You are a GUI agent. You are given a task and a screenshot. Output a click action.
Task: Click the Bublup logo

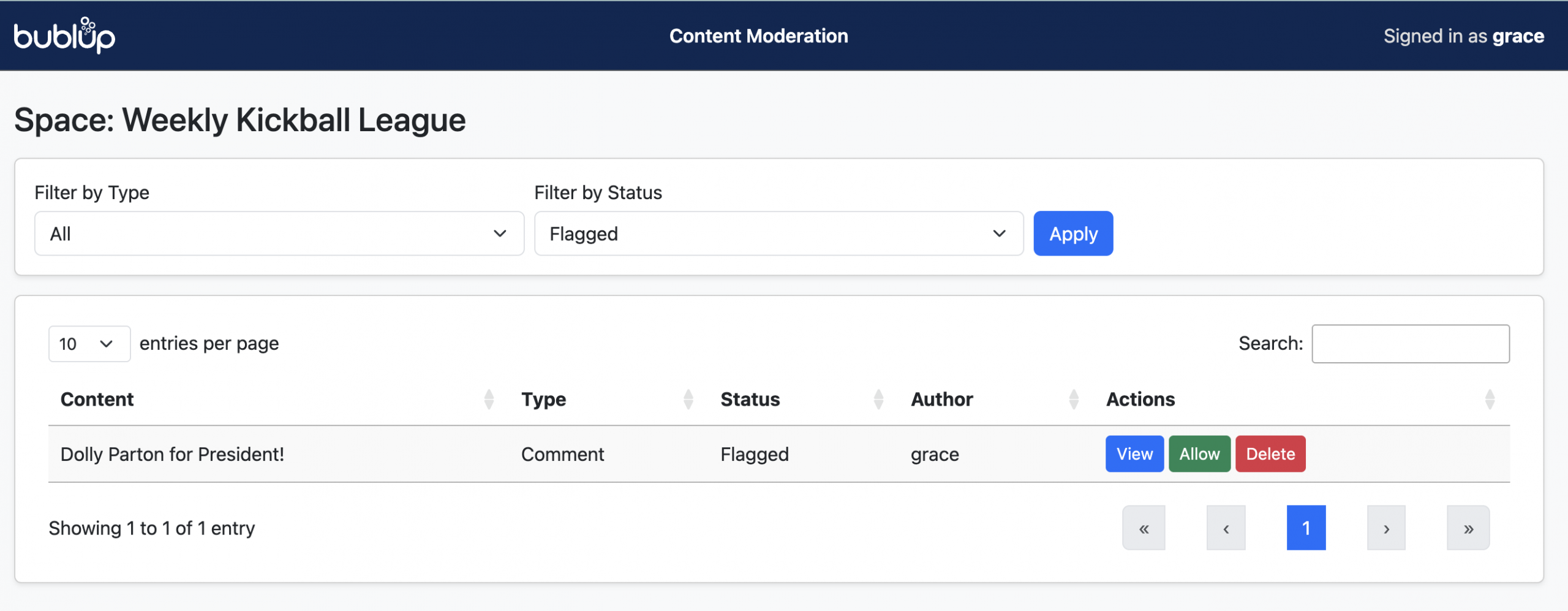(x=64, y=36)
